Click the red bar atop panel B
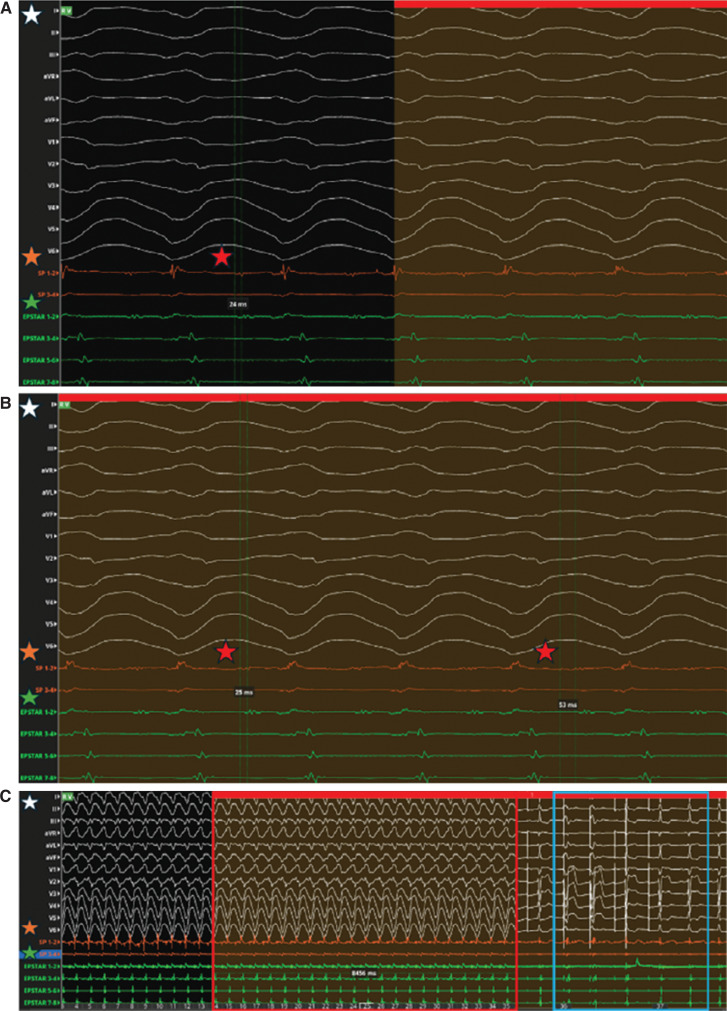Viewport: 727px width, 1011px height. [390, 398]
